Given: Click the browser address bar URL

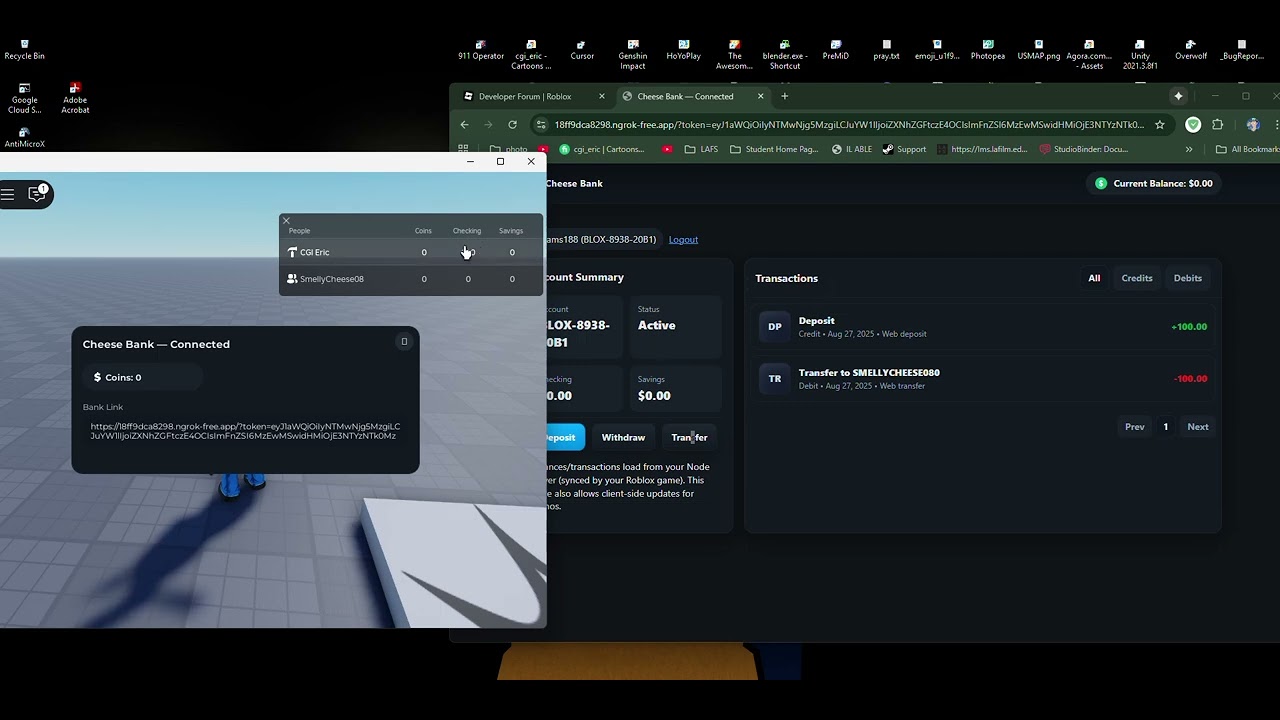Looking at the screenshot, I should pos(848,125).
